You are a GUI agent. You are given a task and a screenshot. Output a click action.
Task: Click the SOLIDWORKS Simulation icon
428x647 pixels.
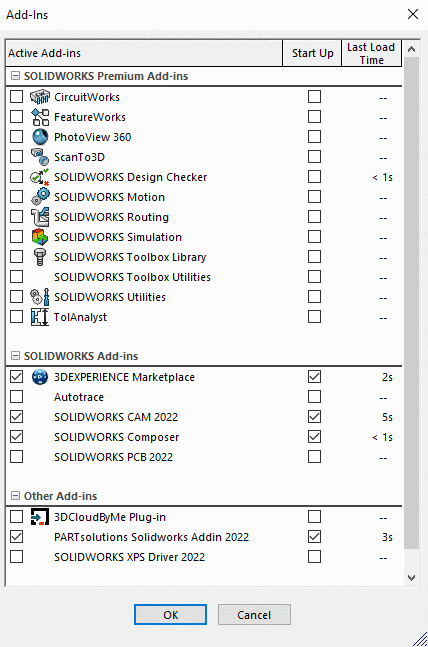pyautogui.click(x=40, y=237)
